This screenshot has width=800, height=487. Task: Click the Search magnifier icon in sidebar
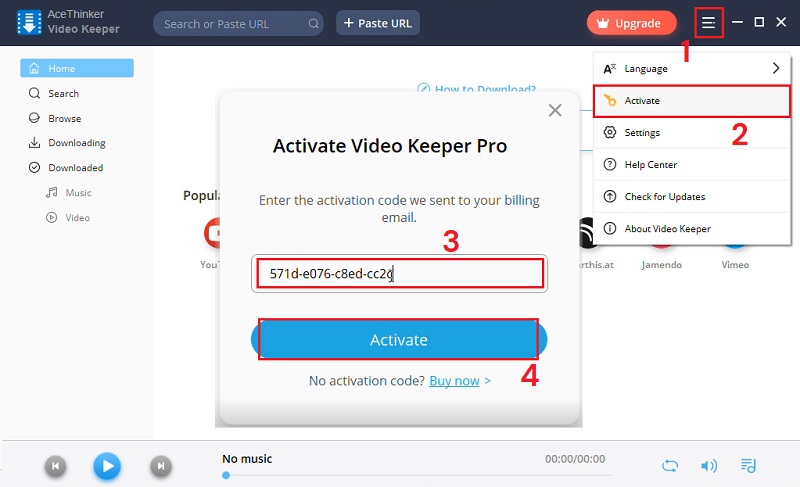click(34, 93)
